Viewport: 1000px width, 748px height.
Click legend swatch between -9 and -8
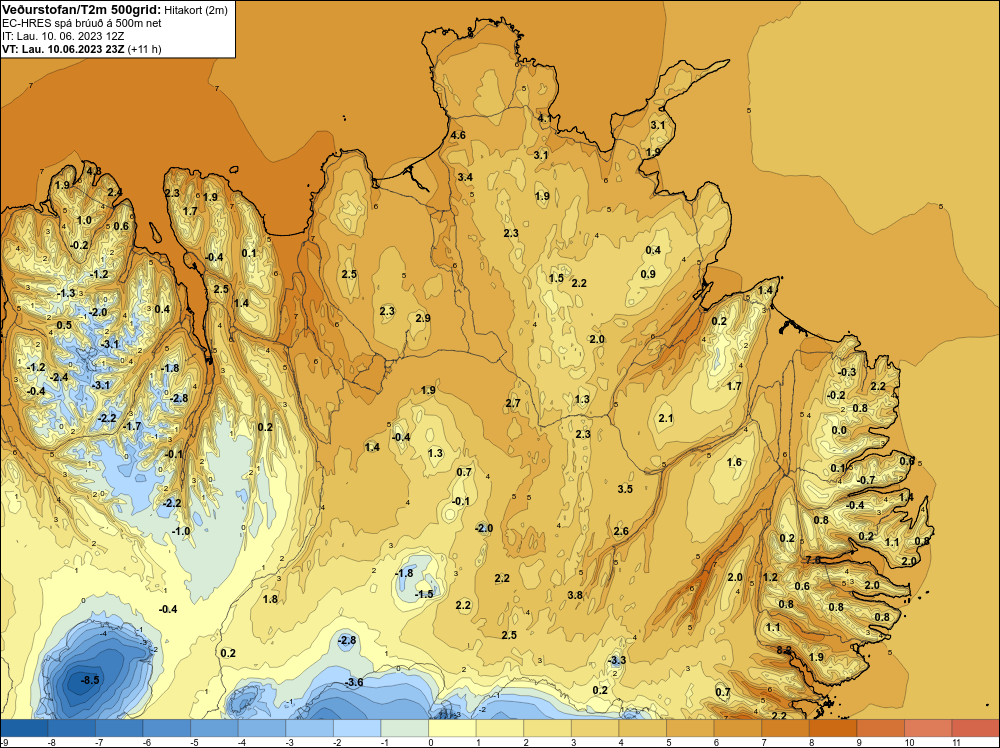point(24,728)
